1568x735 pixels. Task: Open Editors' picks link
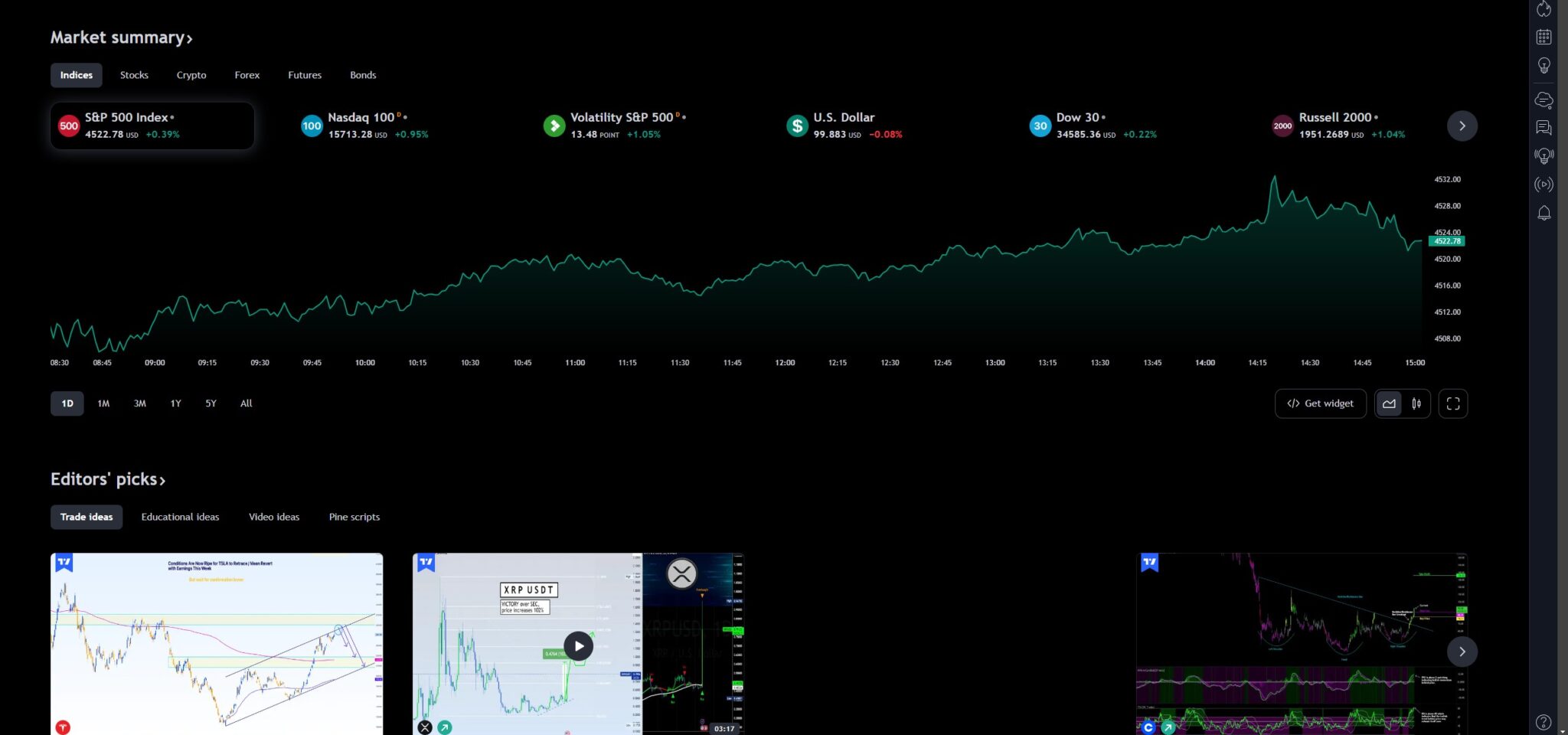click(x=109, y=479)
